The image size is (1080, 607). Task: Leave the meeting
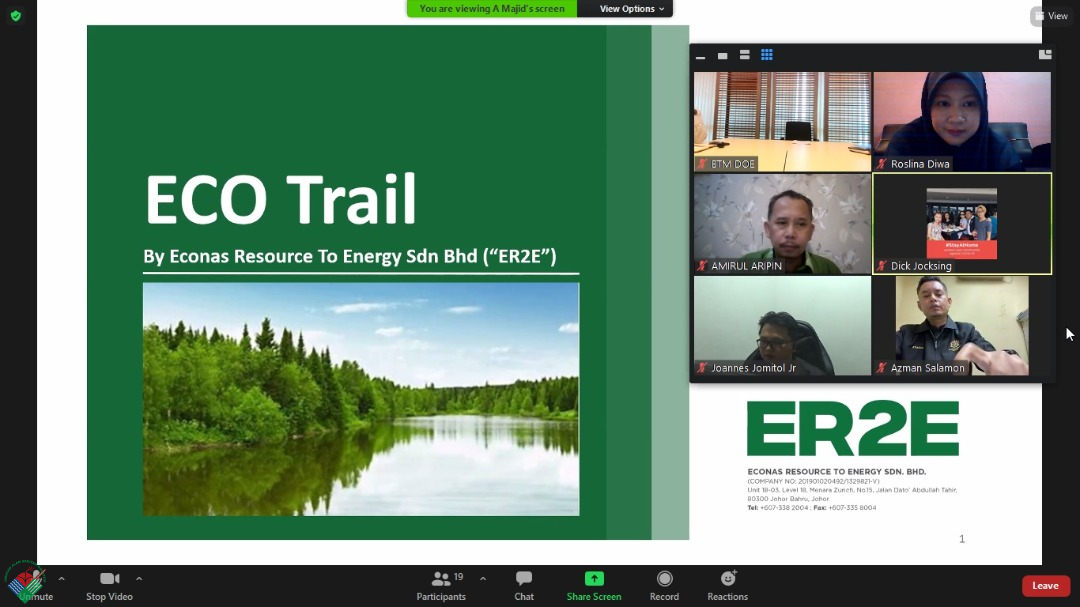click(x=1046, y=586)
